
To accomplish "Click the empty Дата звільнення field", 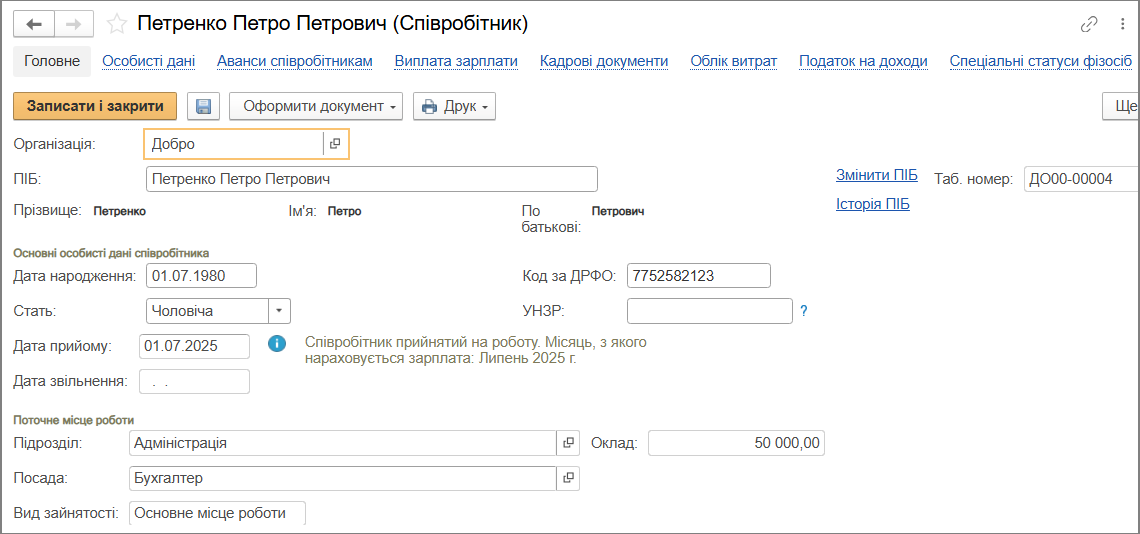I will point(194,381).
